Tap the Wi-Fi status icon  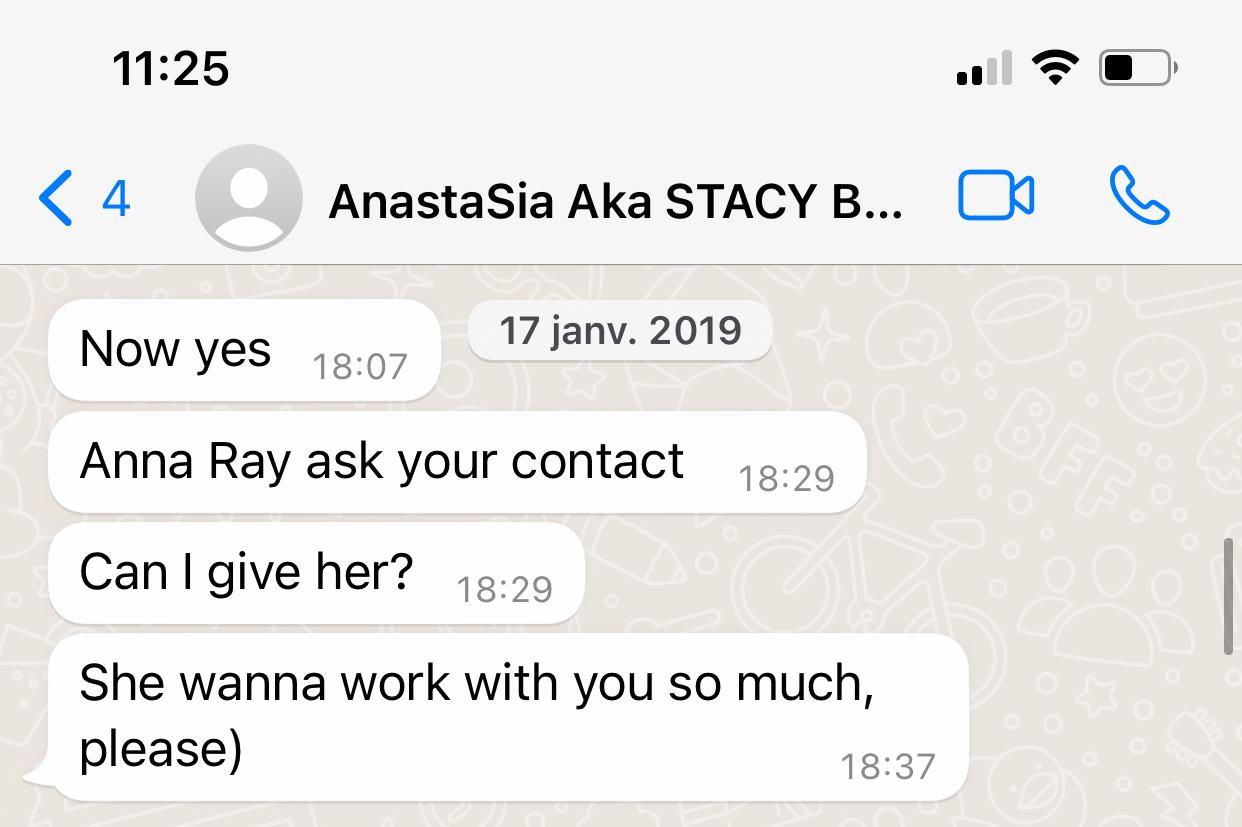pos(1056,69)
